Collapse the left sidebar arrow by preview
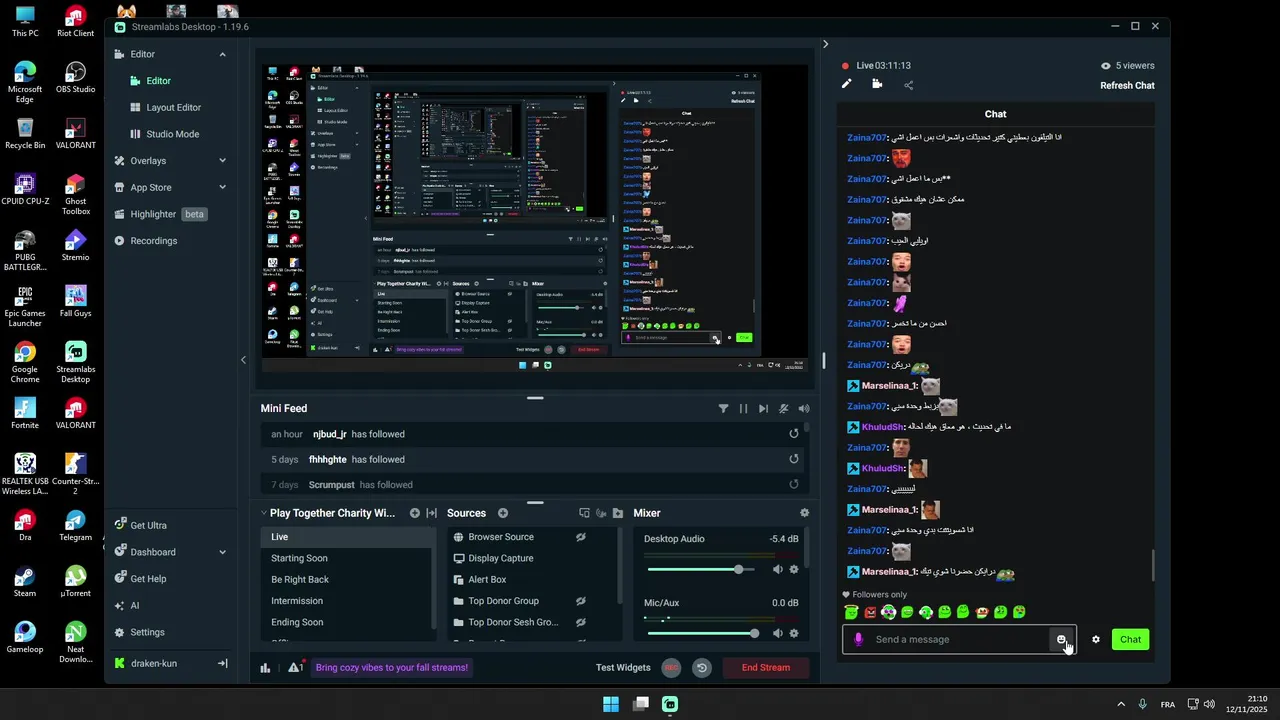Viewport: 1280px width, 720px height. click(243, 360)
